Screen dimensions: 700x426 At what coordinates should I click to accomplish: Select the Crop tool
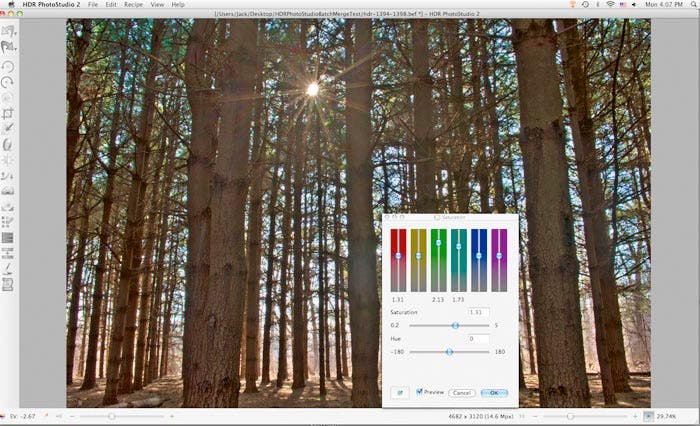pyautogui.click(x=8, y=113)
